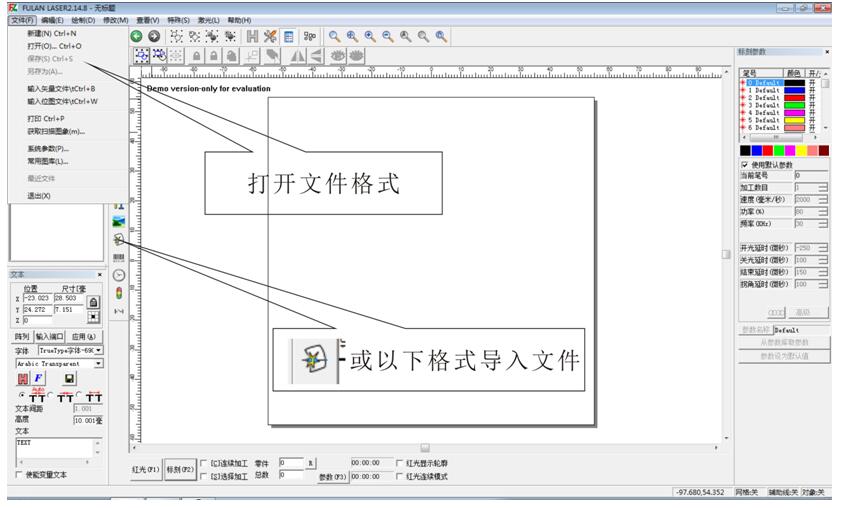Image resolution: width=842 pixels, height=508 pixels.
Task: Uncheck 使用默认参数 checkbox
Action: click(x=745, y=164)
